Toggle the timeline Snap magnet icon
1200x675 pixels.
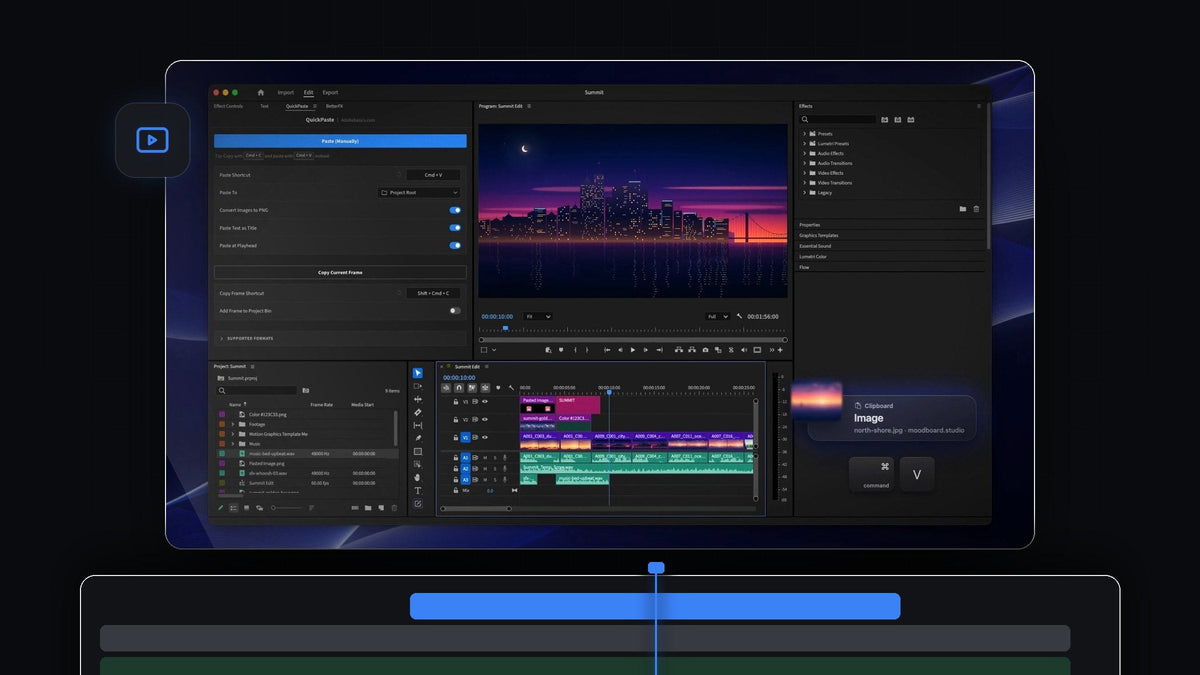click(459, 388)
